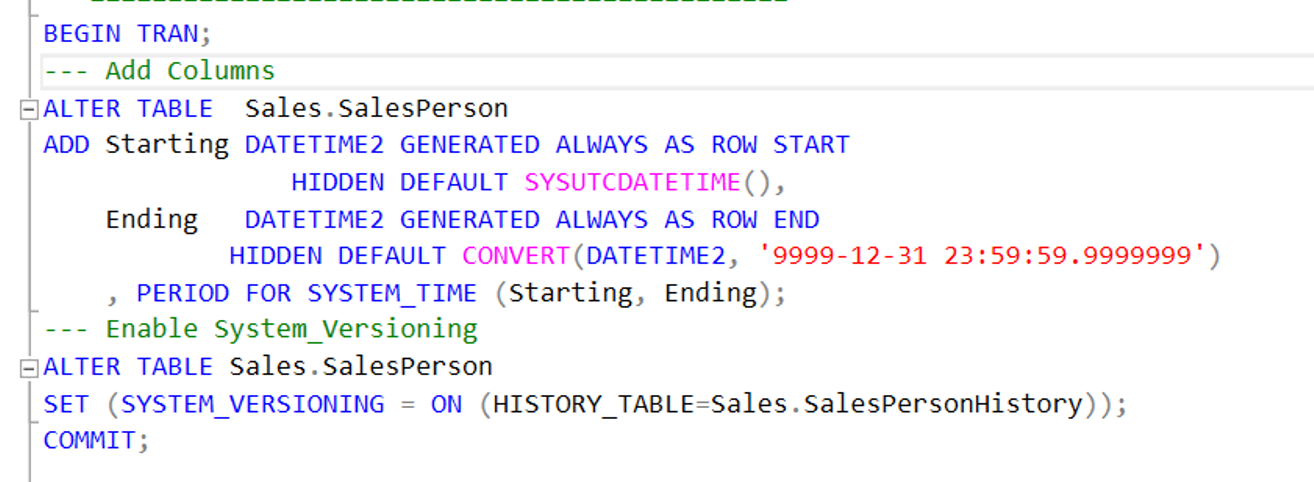Image resolution: width=1314 pixels, height=482 pixels.
Task: Click the SYSUTCDATETIME function name
Action: 631,182
